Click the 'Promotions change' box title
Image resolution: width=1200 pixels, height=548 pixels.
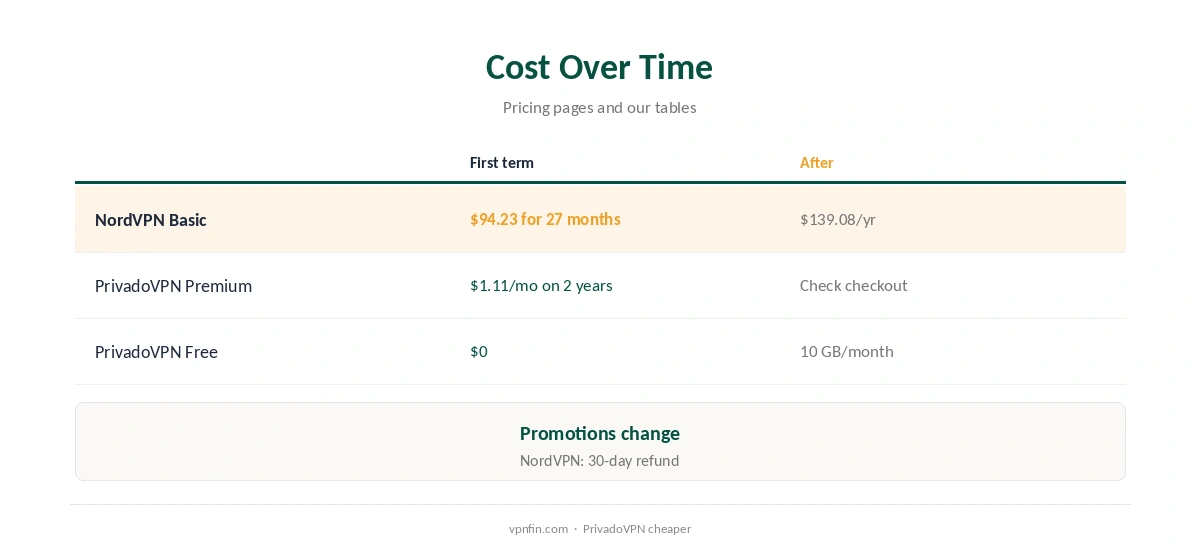pos(599,433)
